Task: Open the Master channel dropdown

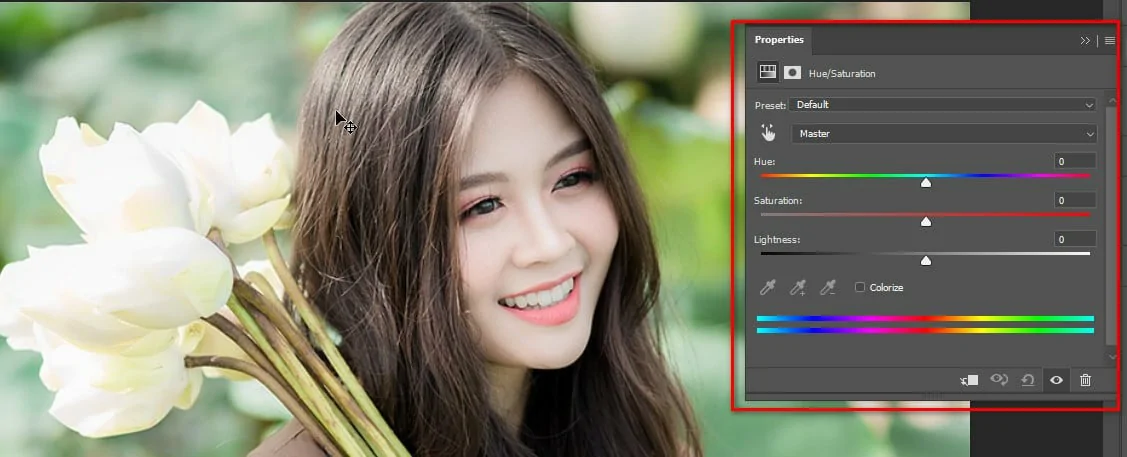Action: [x=944, y=133]
